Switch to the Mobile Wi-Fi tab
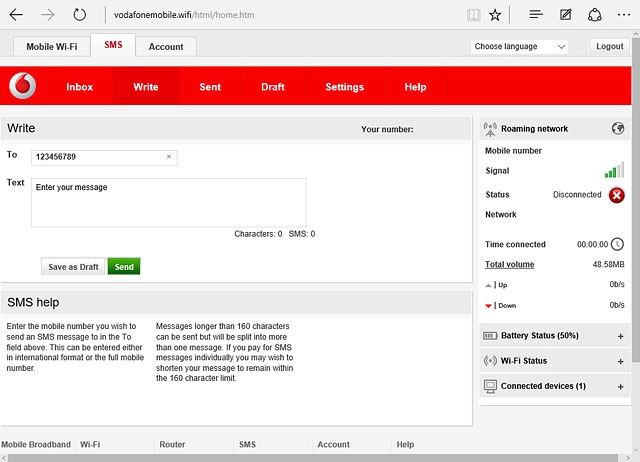The width and height of the screenshot is (640, 462). click(x=54, y=47)
